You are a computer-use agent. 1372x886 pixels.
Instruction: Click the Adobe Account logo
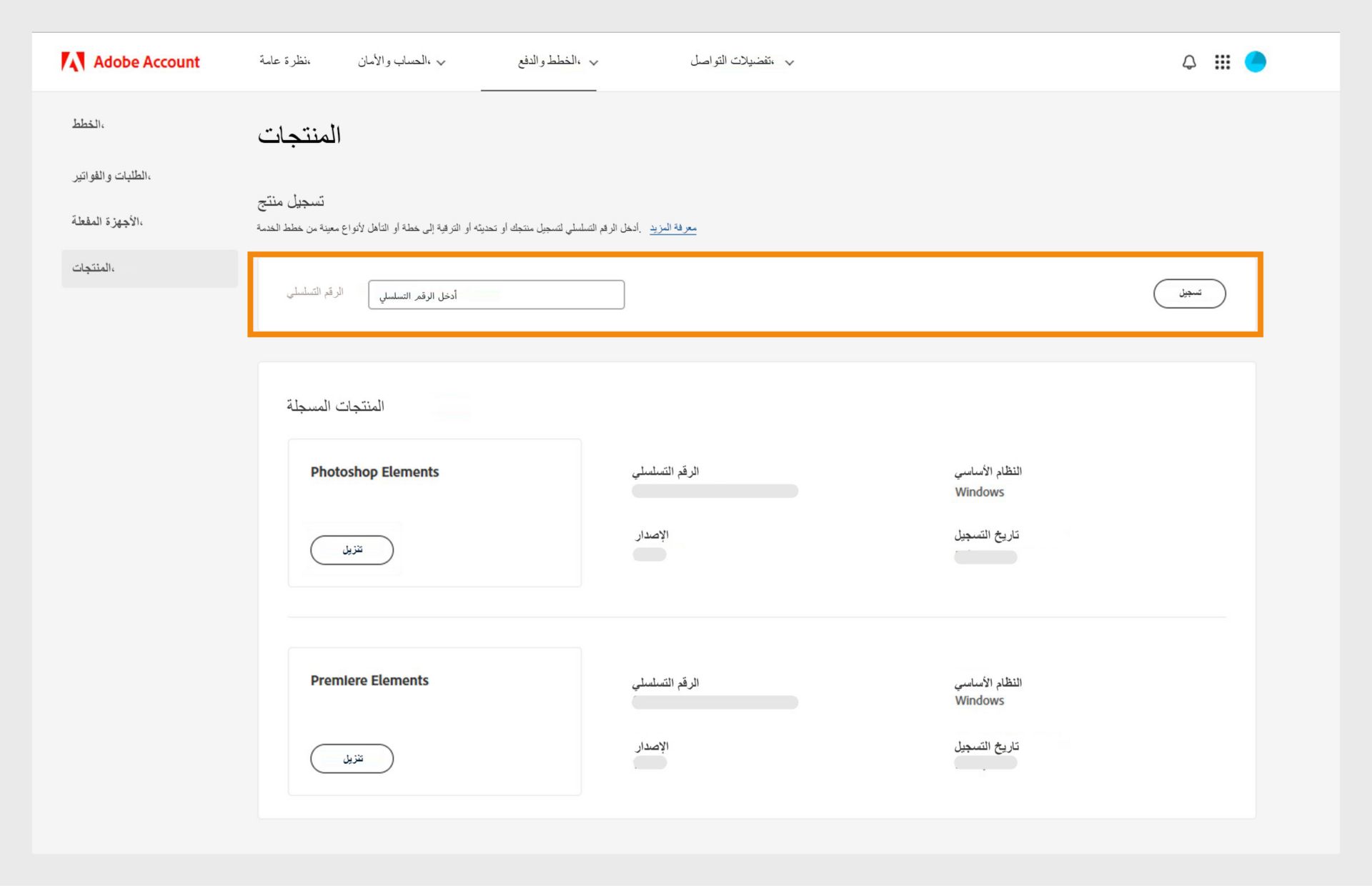130,61
